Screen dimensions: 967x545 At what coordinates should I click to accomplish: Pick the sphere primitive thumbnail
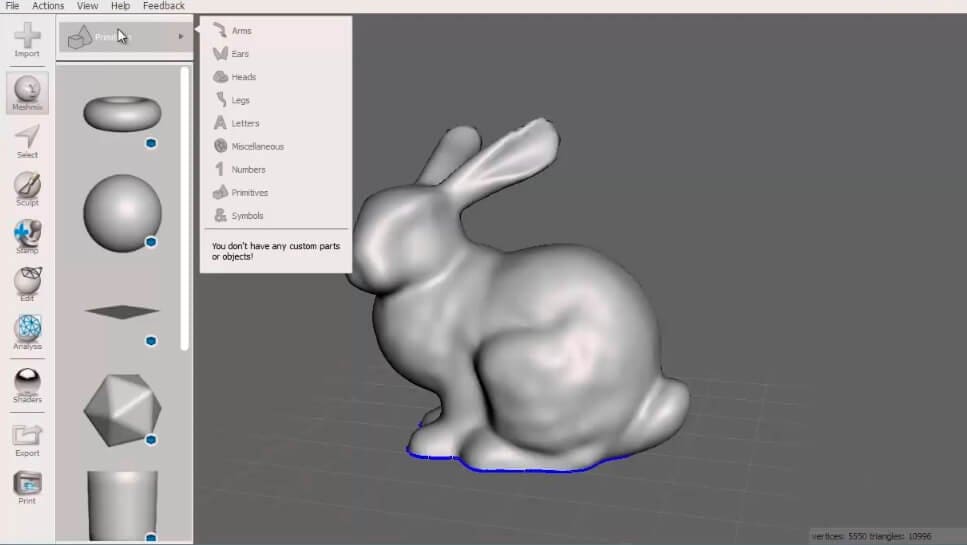pos(122,213)
